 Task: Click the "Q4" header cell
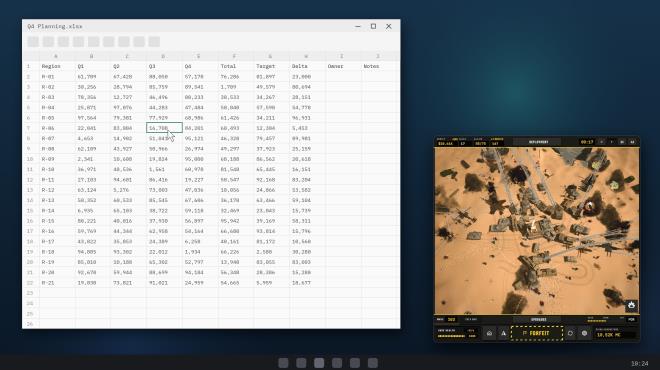[x=200, y=67]
